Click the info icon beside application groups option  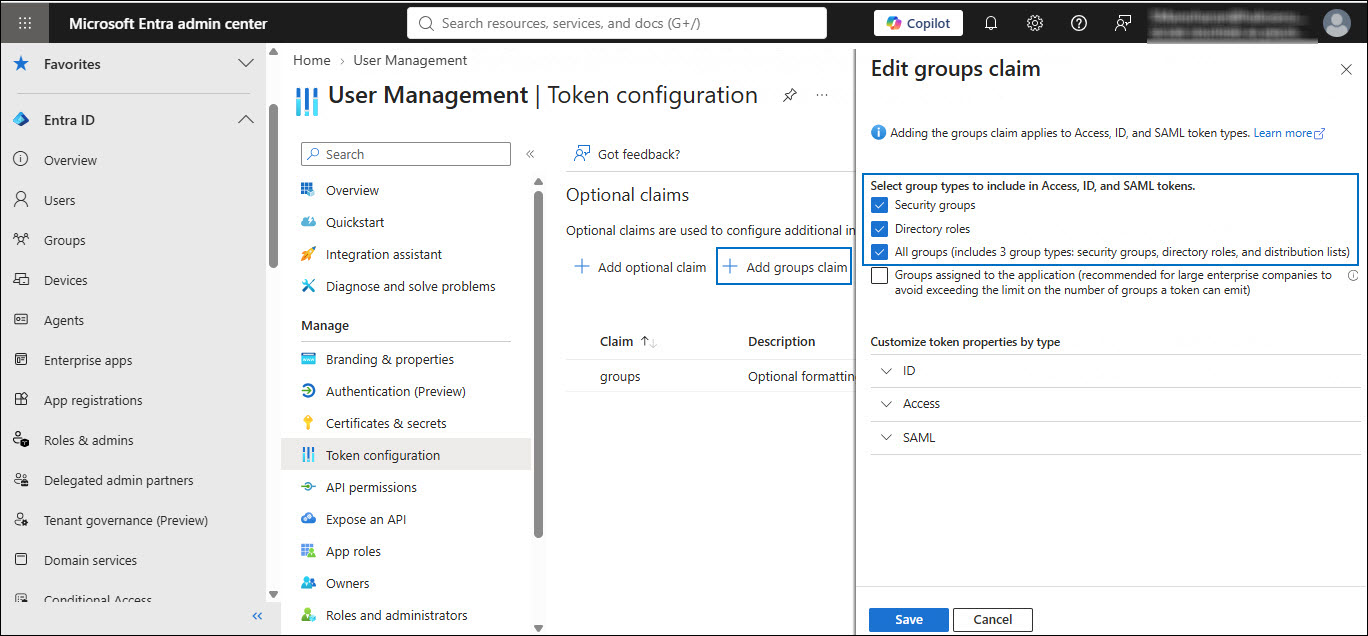[1352, 275]
